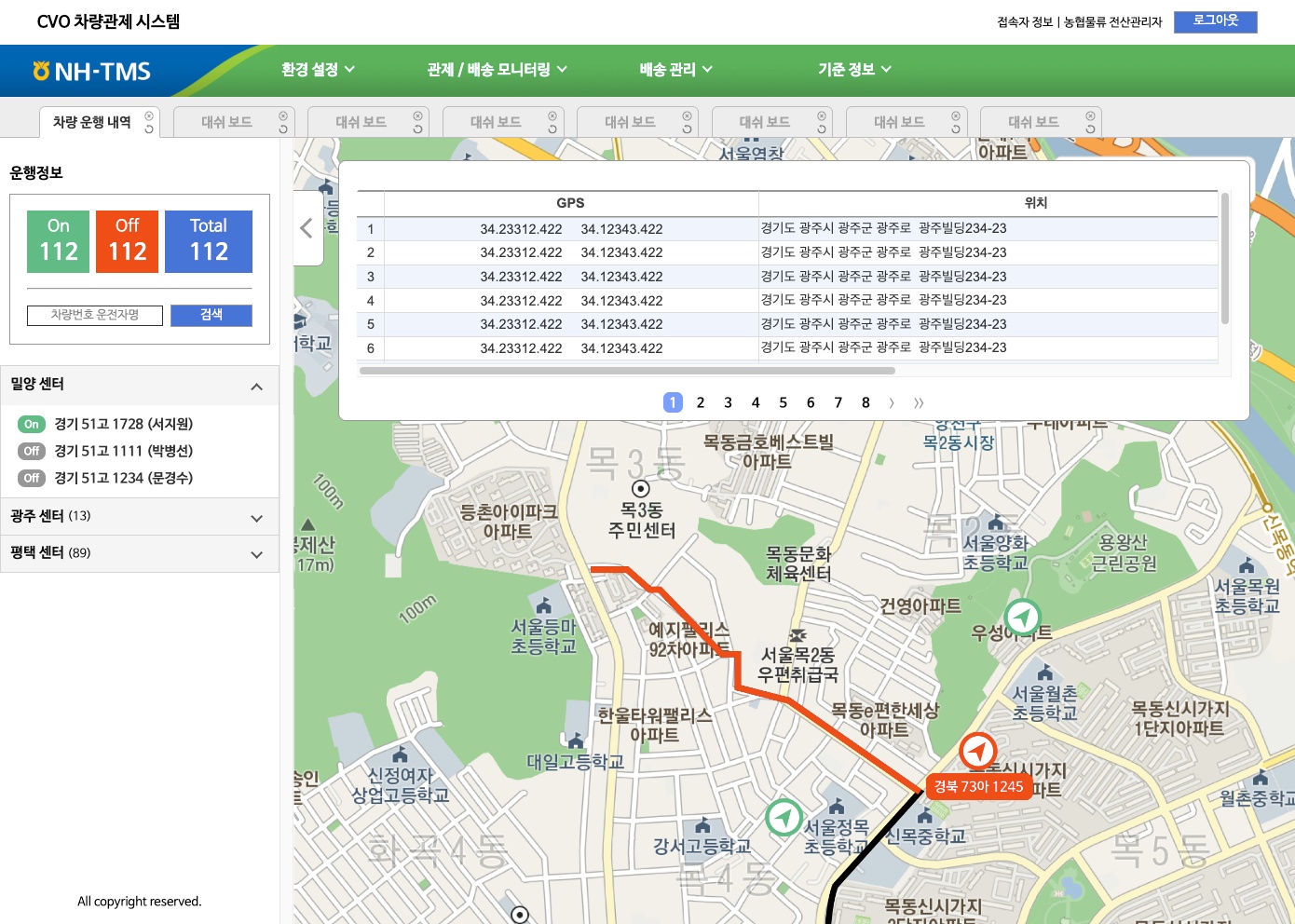Image resolution: width=1295 pixels, height=924 pixels.
Task: Toggle Off status for 경기 51고 1234
Action: click(32, 479)
